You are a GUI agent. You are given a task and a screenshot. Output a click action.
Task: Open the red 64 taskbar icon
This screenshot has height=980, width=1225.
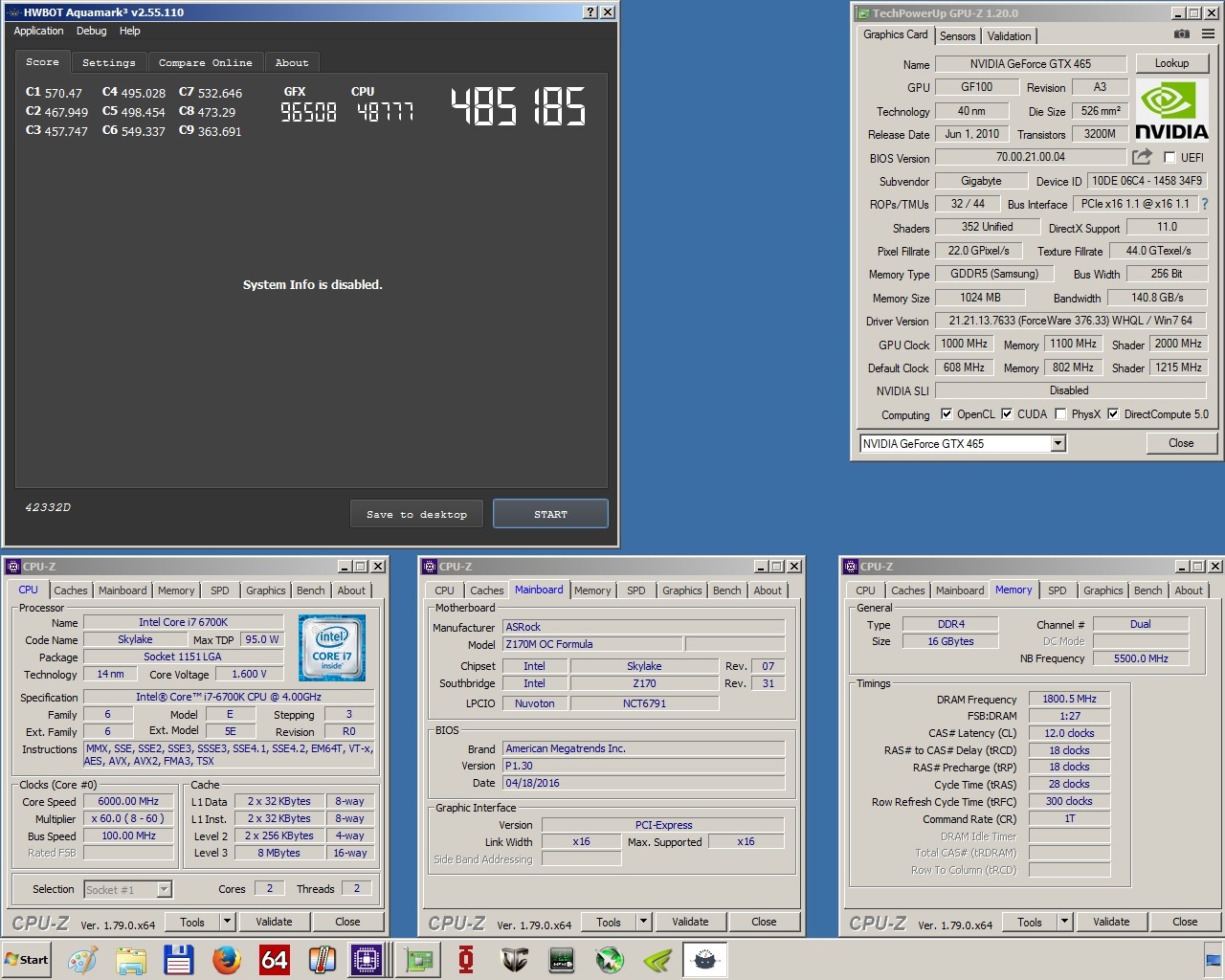click(275, 960)
